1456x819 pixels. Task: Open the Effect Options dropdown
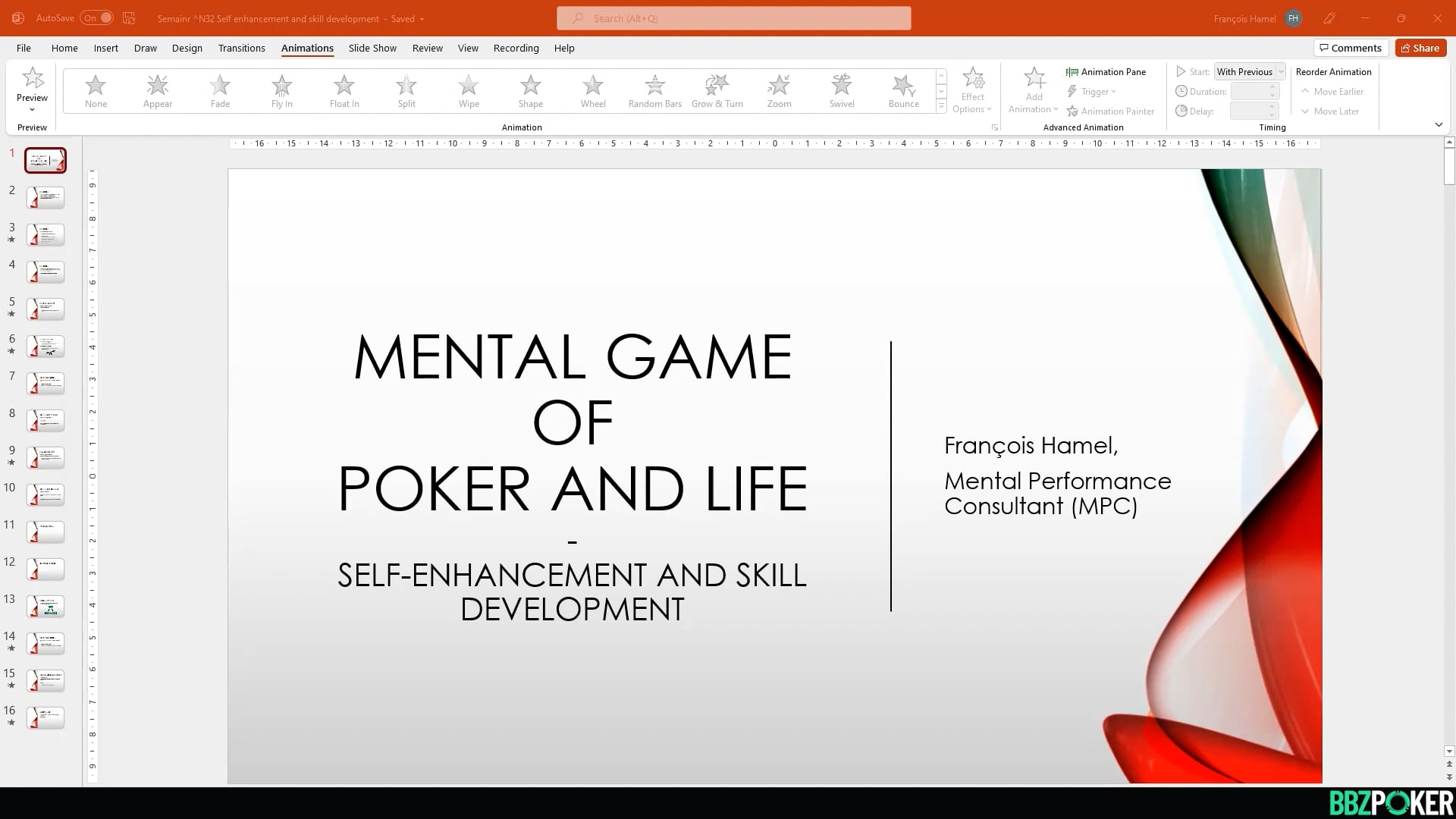click(973, 89)
